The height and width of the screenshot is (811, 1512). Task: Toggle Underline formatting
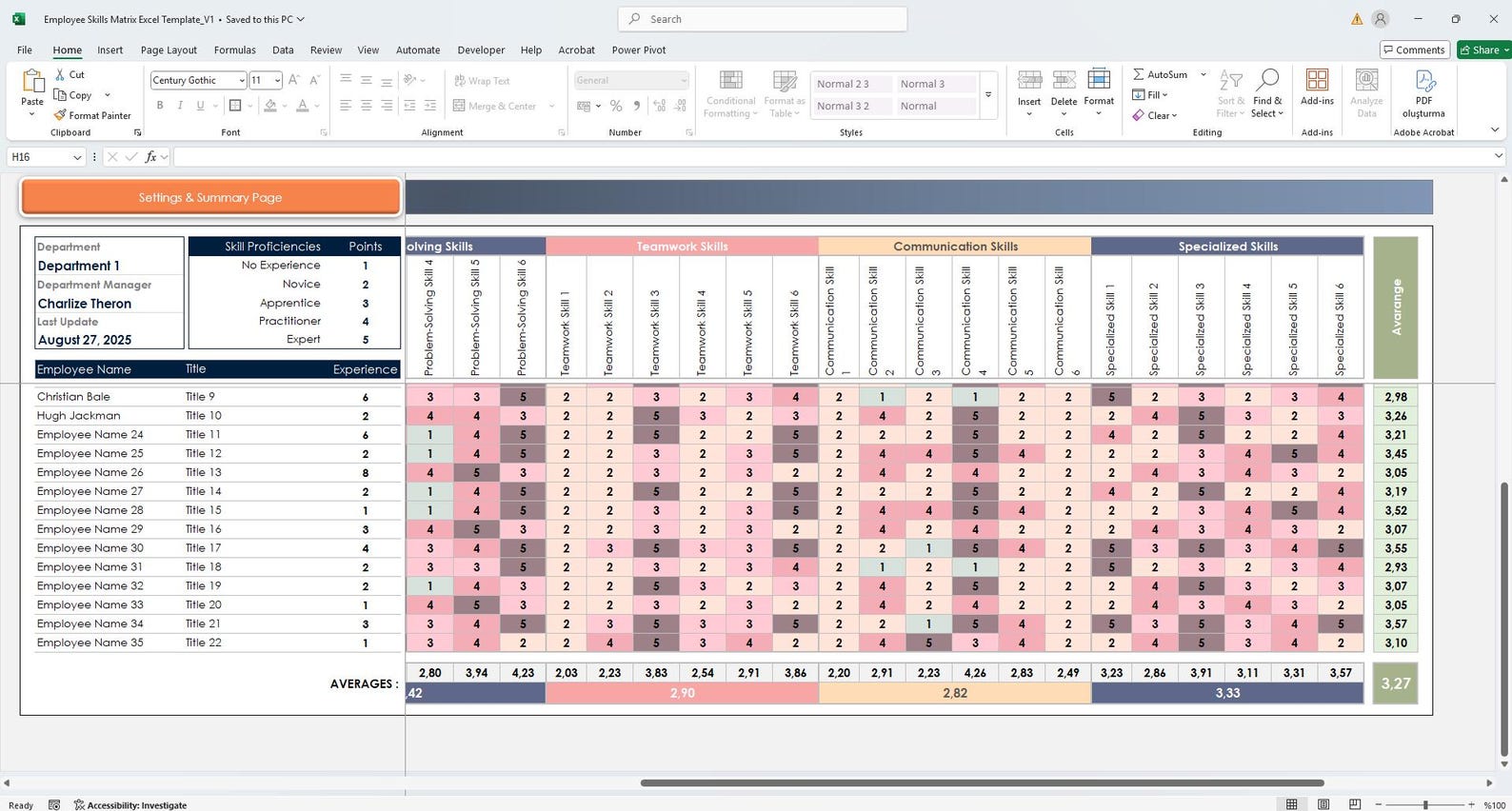tap(200, 106)
